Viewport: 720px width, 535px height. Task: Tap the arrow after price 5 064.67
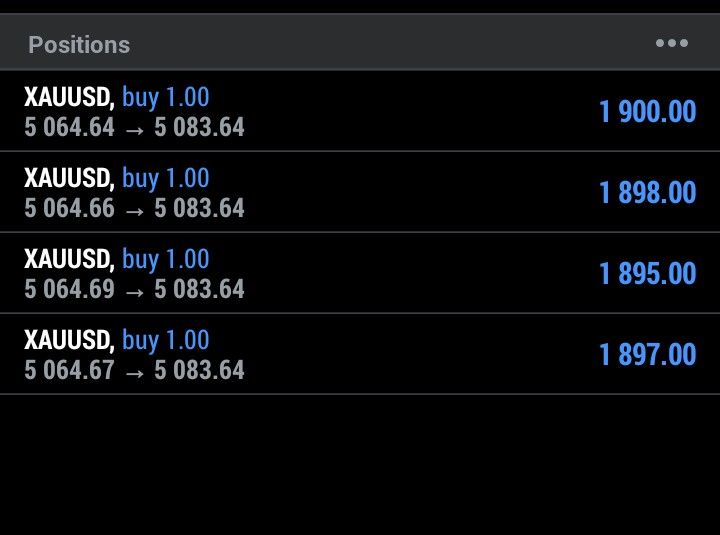[134, 371]
